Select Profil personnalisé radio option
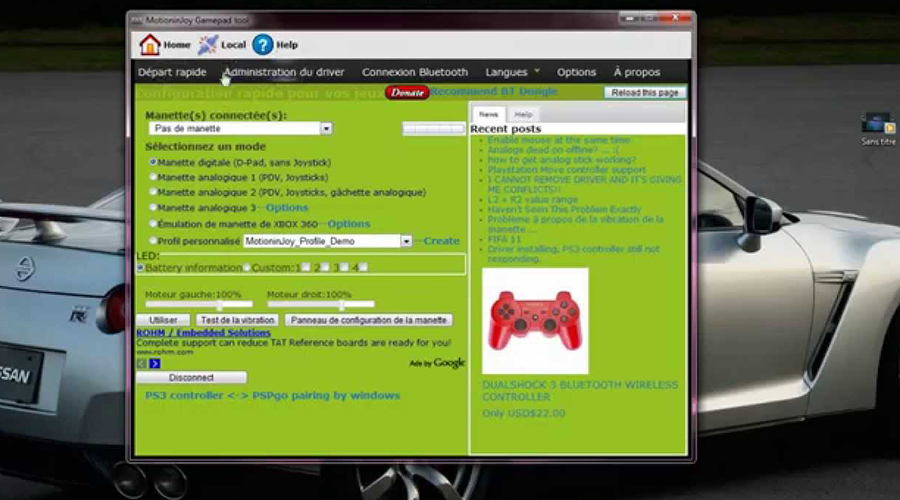This screenshot has width=900, height=500. (153, 241)
